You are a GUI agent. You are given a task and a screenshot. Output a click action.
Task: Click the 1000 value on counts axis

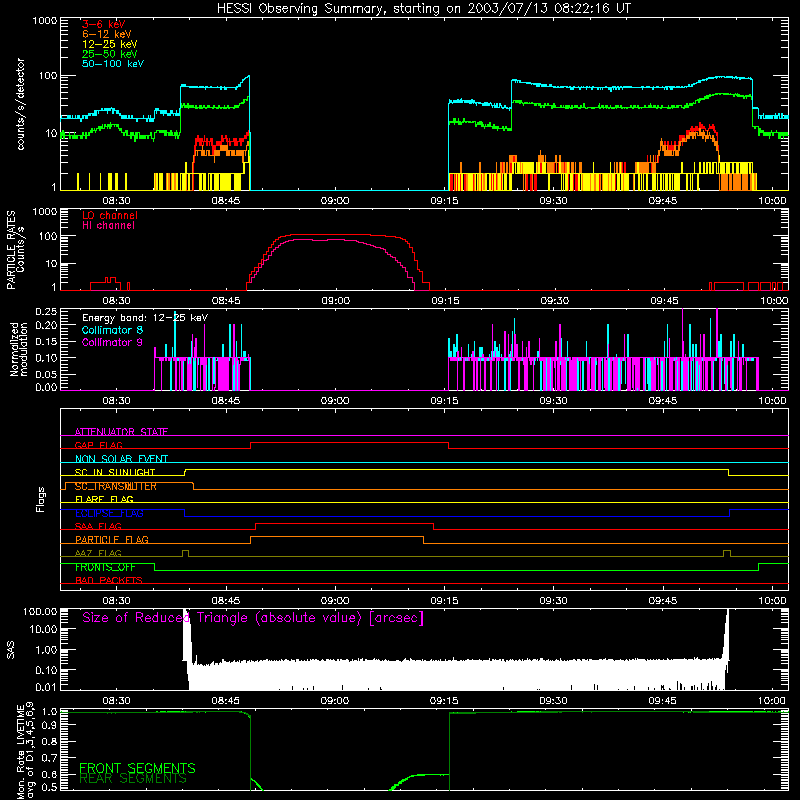45,21
